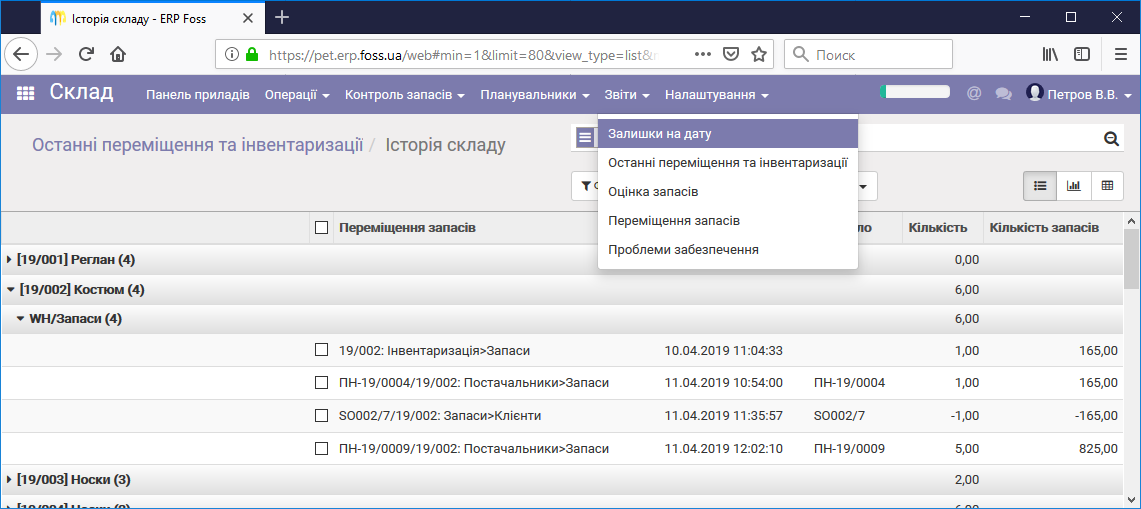1141x509 pixels.
Task: Switch to graph view
Action: [1074, 186]
